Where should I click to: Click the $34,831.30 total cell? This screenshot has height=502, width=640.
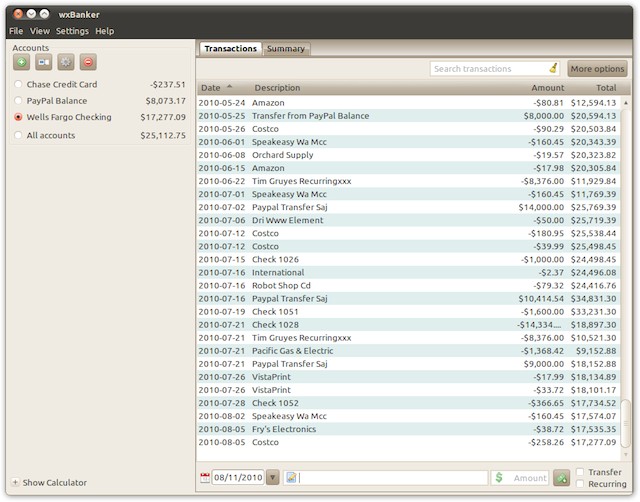click(x=593, y=299)
